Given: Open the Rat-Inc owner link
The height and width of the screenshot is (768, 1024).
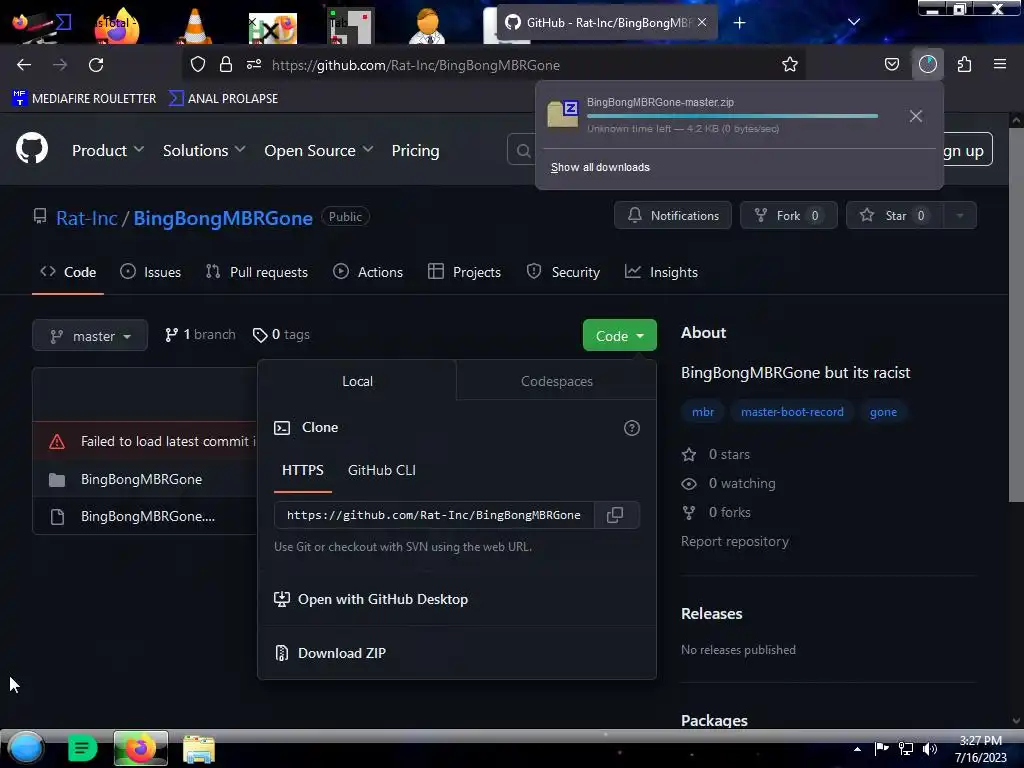Looking at the screenshot, I should (87, 217).
